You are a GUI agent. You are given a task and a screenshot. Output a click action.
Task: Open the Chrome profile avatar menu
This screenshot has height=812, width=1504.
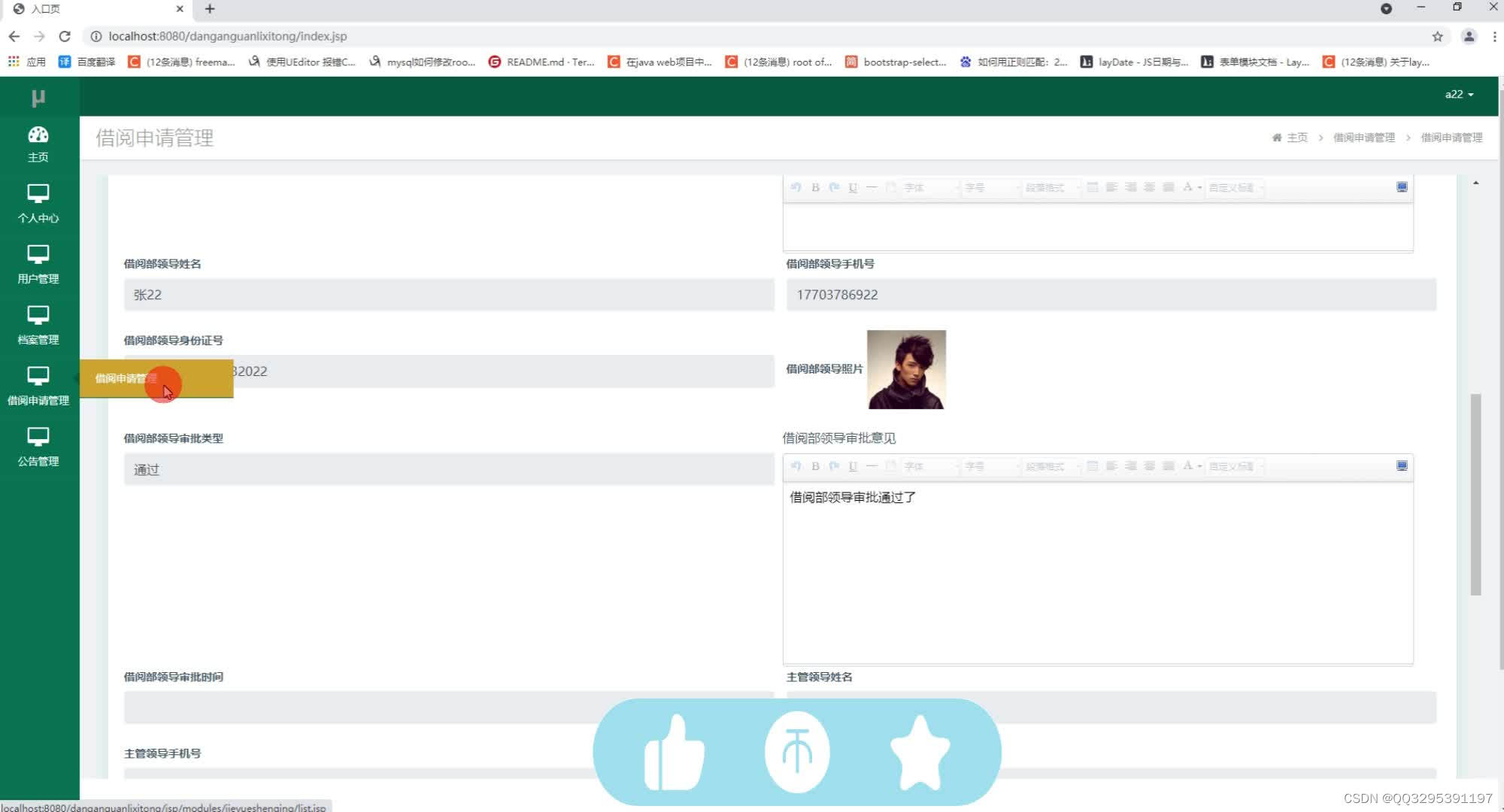pos(1468,36)
